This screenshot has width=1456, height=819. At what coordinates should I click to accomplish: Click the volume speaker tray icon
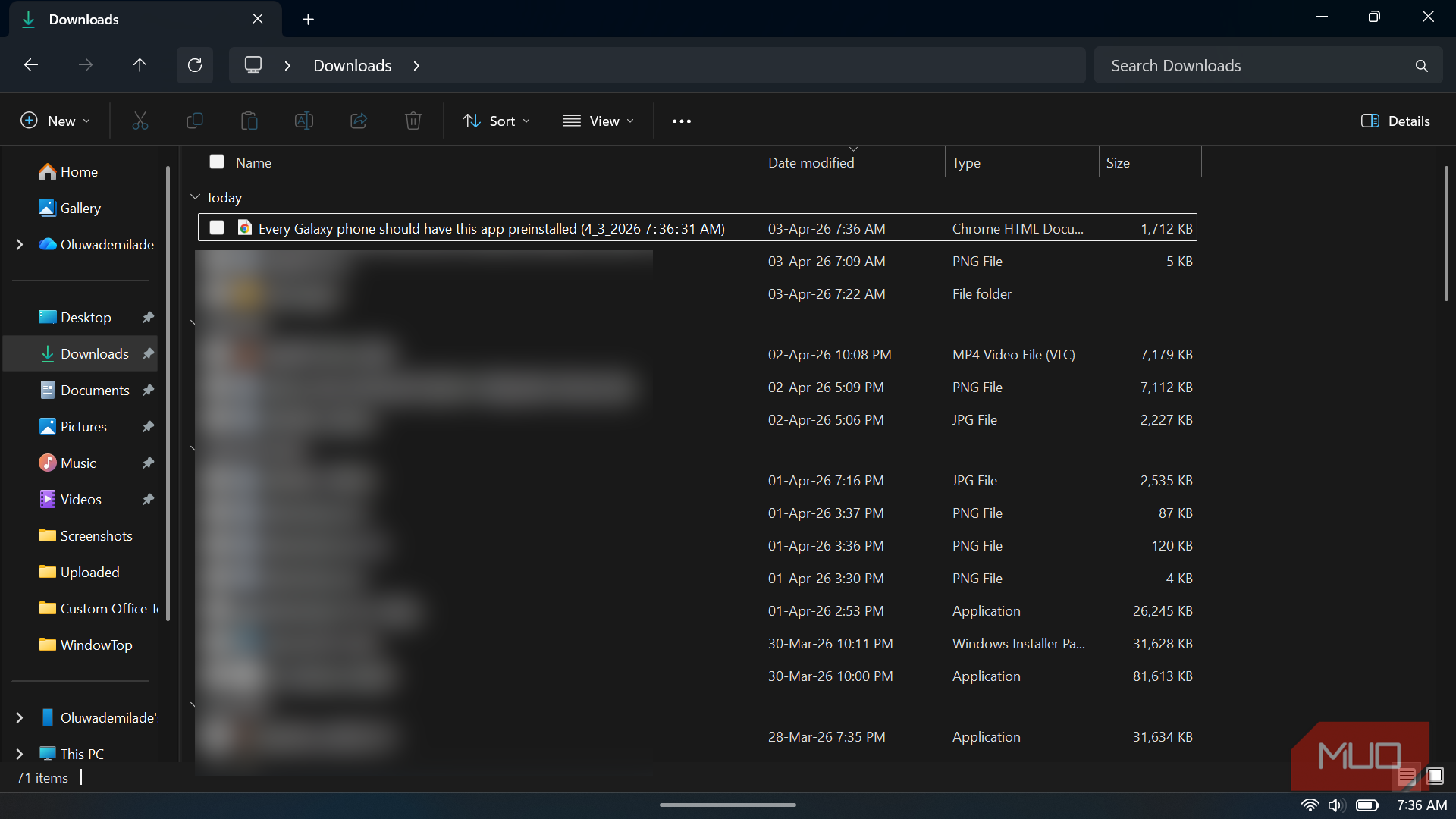tap(1336, 805)
